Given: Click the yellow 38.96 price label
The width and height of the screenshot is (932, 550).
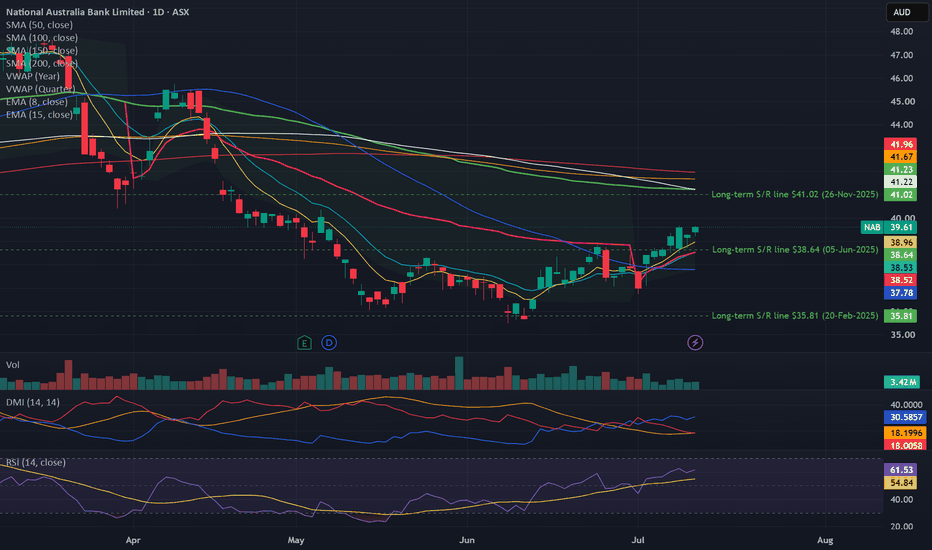Looking at the screenshot, I should coord(900,243).
